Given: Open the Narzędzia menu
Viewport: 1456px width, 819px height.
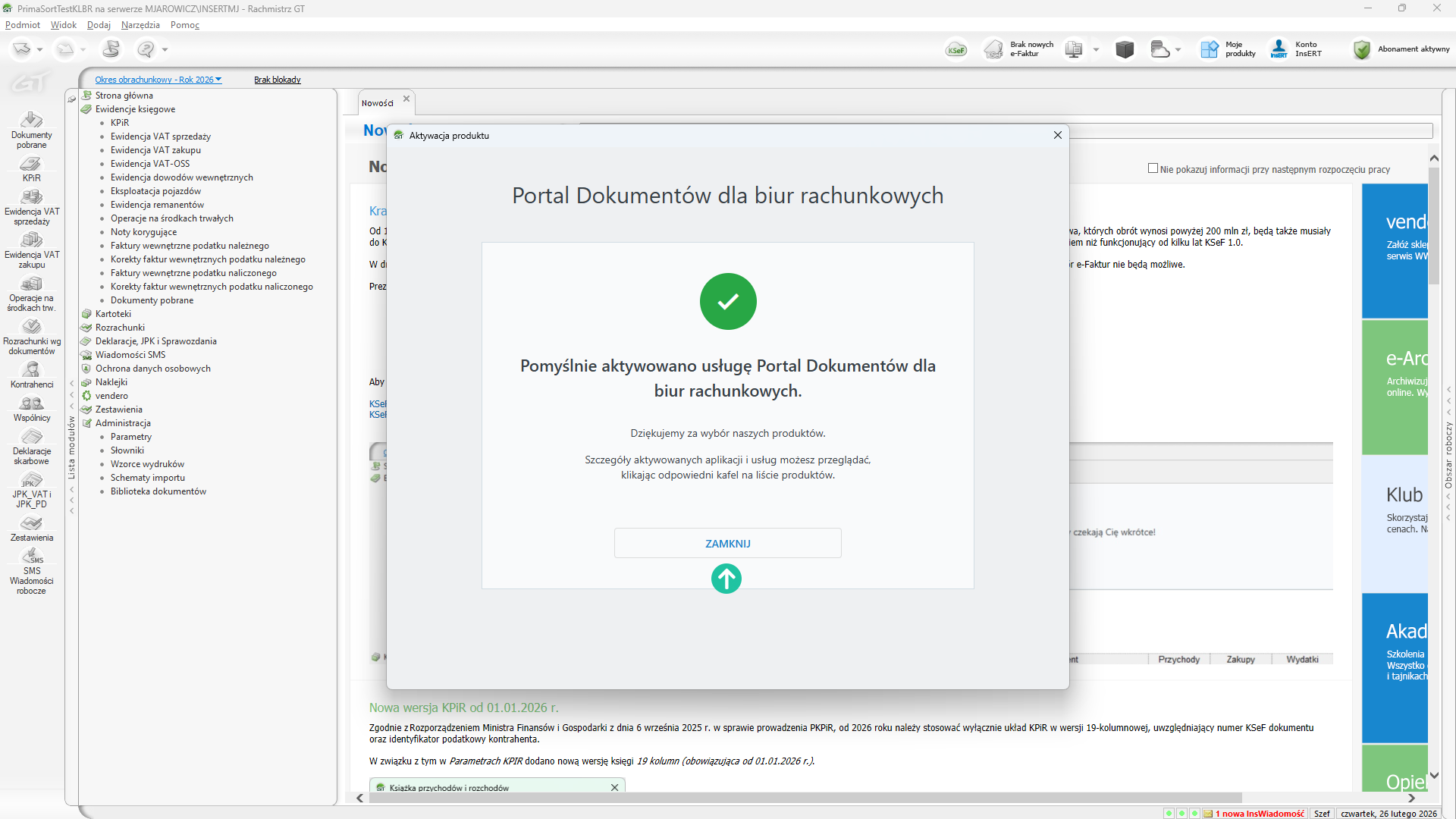Looking at the screenshot, I should [x=140, y=25].
